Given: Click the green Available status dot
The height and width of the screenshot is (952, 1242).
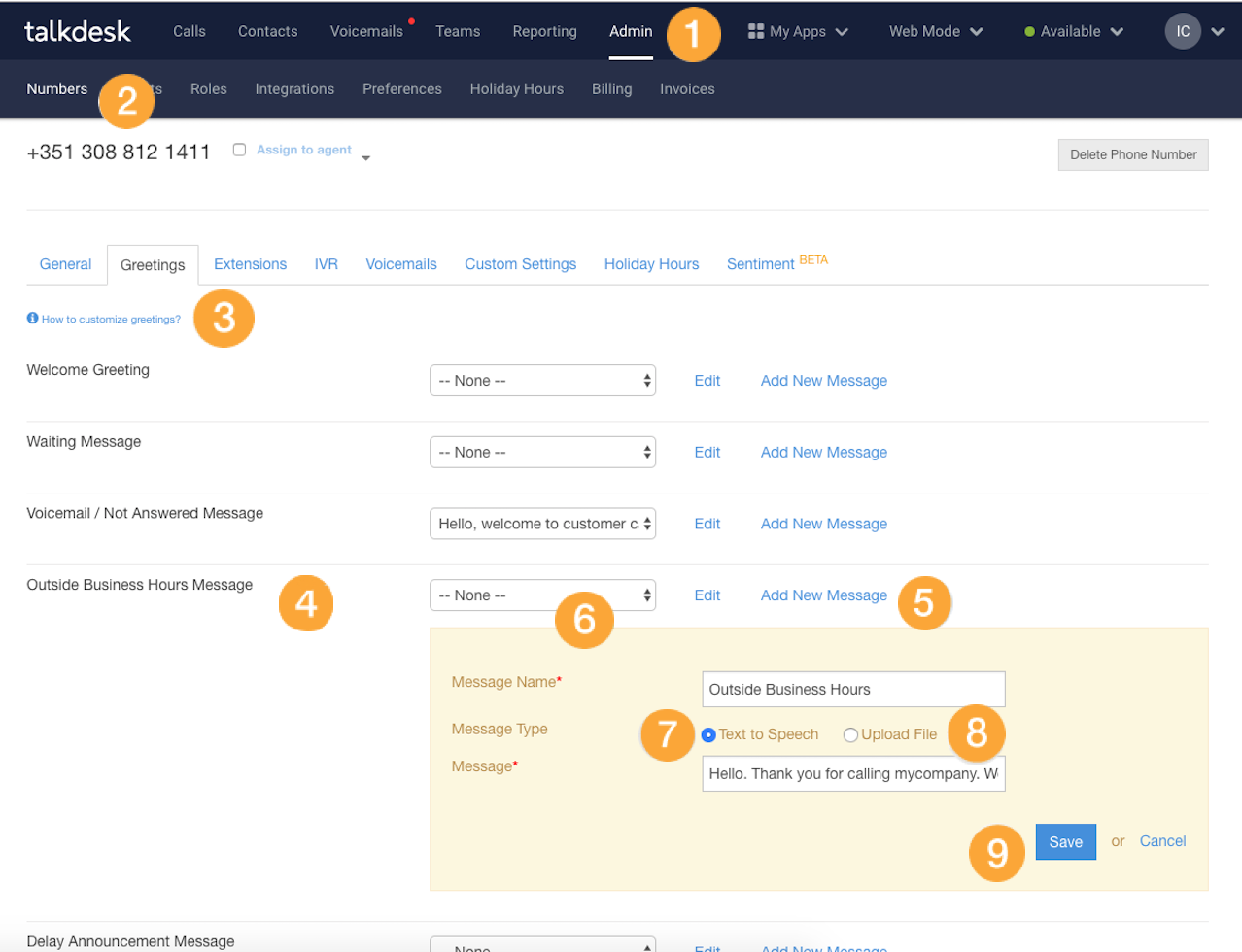Looking at the screenshot, I should click(x=1029, y=31).
